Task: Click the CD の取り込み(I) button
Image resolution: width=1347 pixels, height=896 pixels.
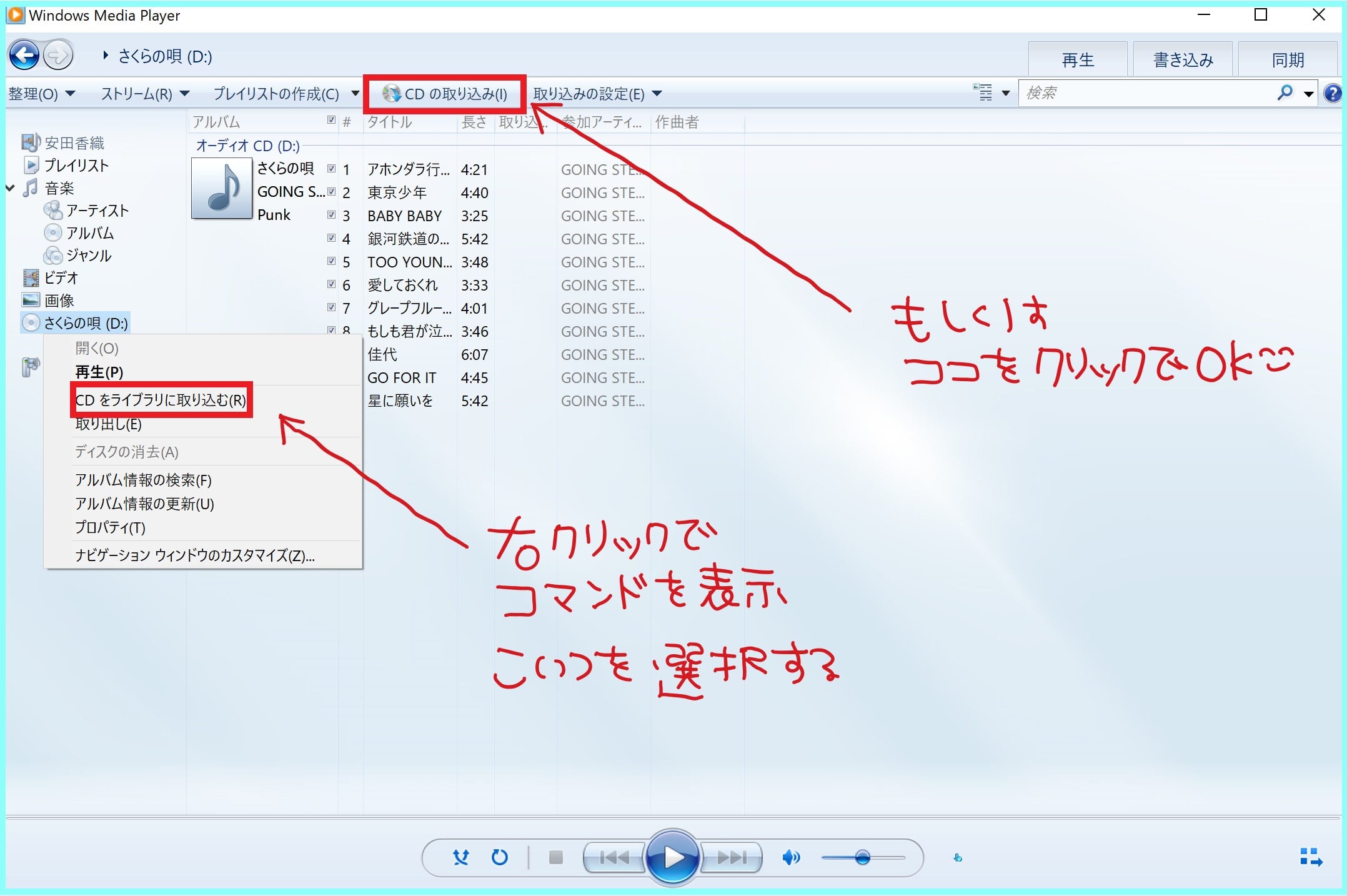Action: click(445, 94)
